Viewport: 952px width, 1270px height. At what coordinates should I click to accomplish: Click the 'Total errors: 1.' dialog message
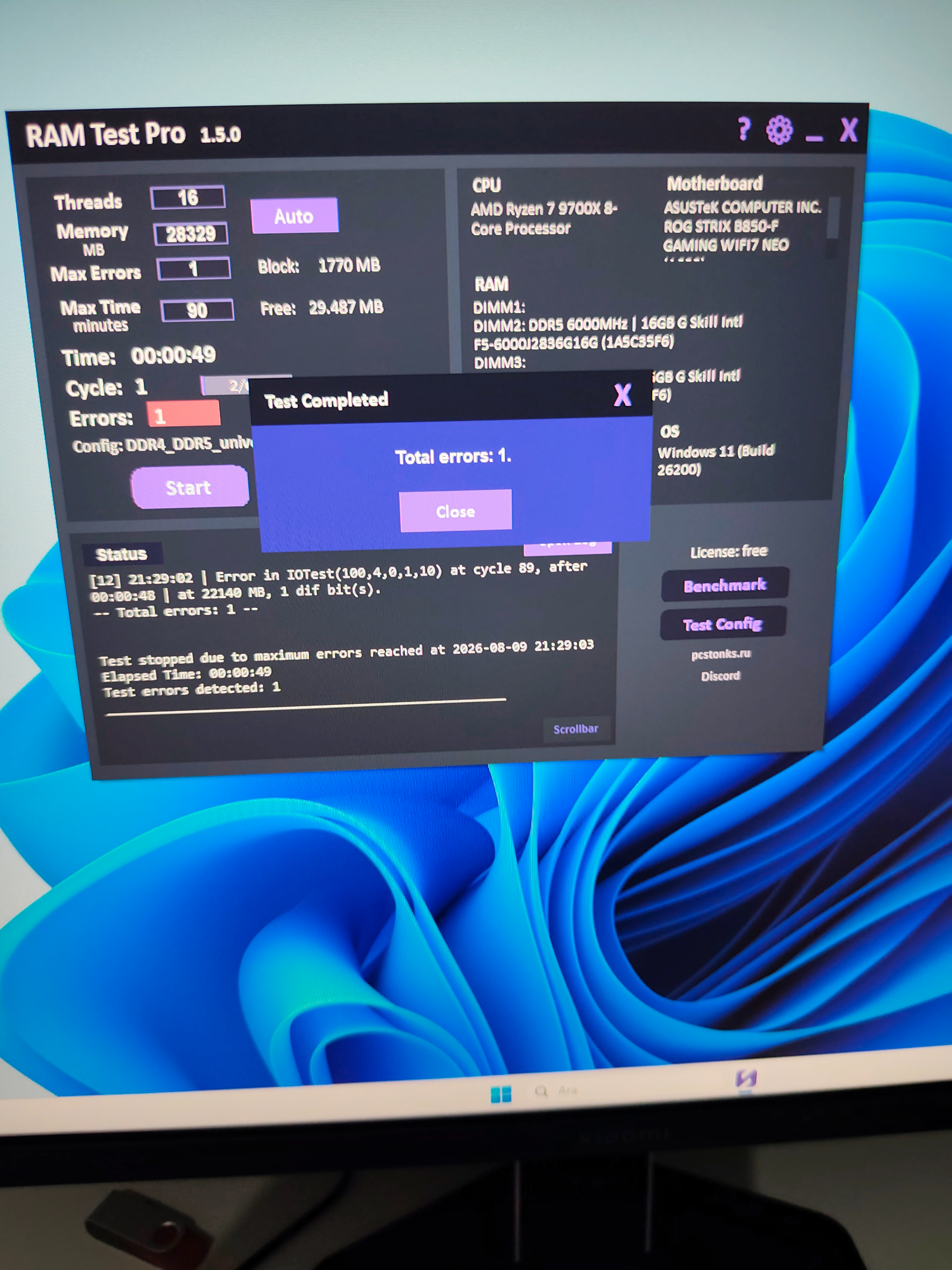(453, 456)
